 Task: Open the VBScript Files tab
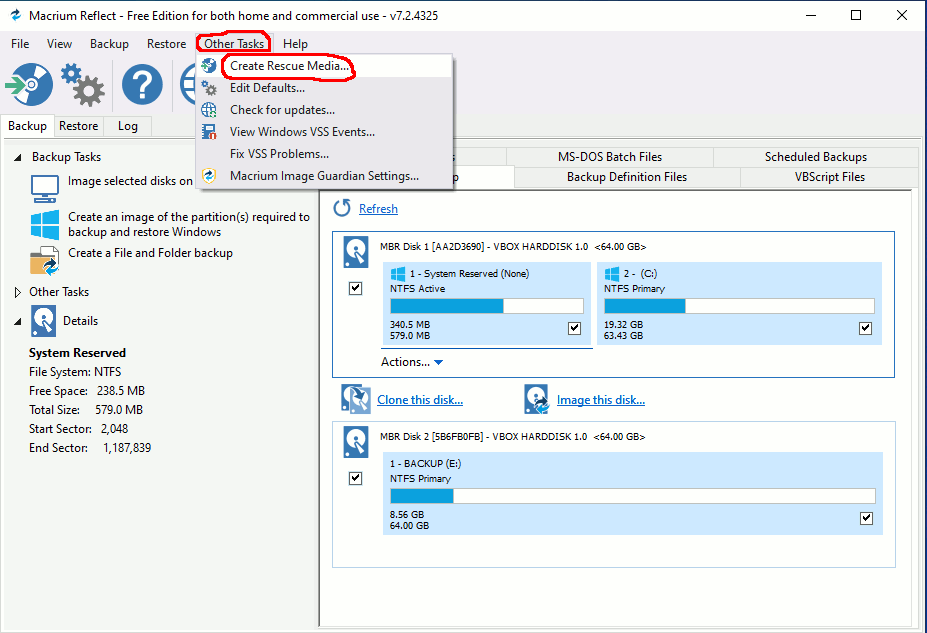pos(829,177)
